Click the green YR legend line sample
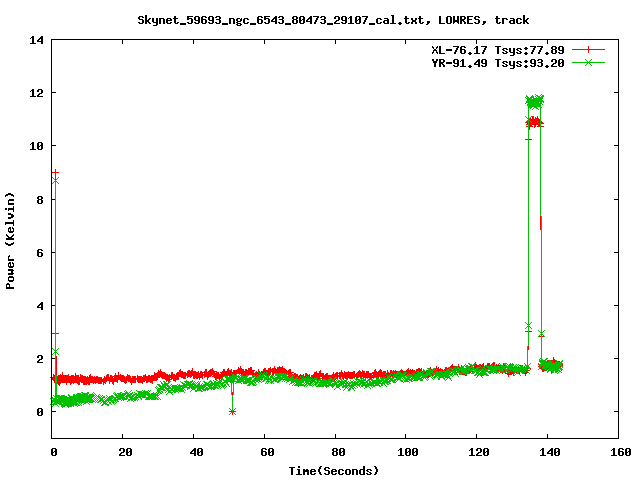640x480 pixels. click(x=588, y=62)
